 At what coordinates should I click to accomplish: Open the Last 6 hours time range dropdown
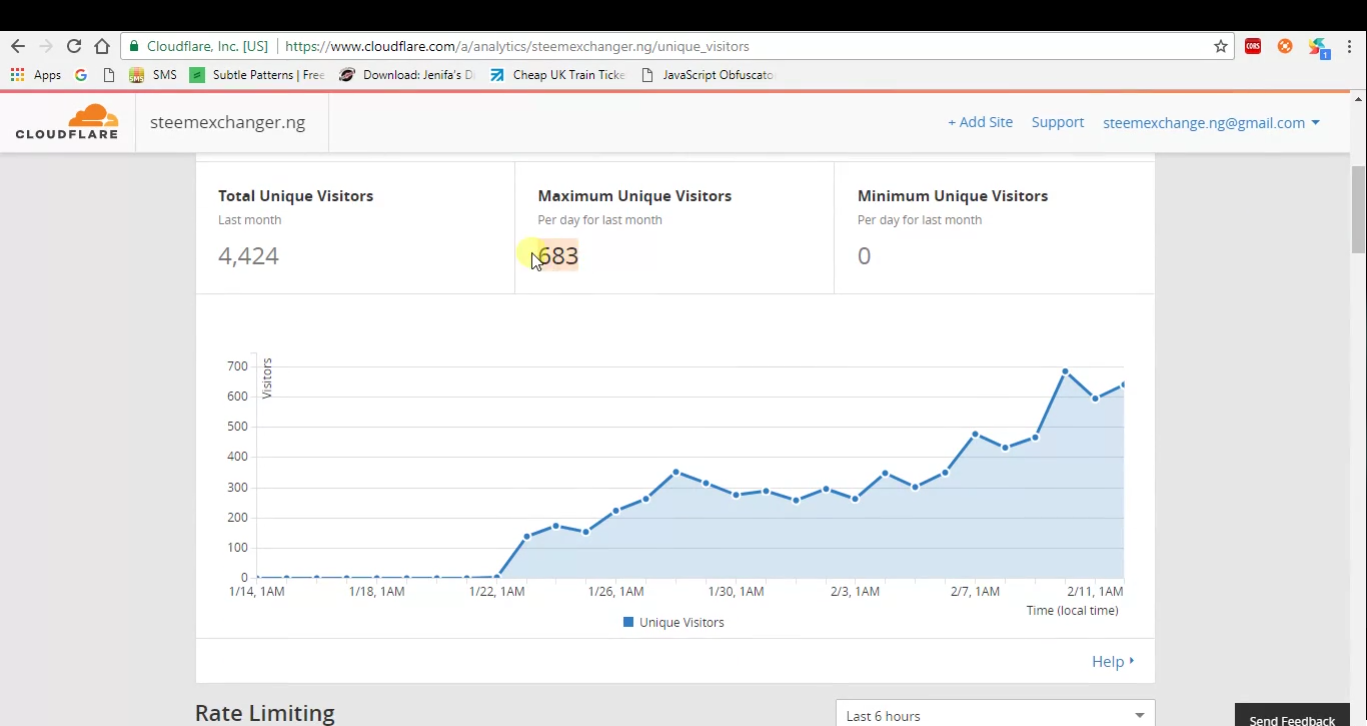(995, 714)
